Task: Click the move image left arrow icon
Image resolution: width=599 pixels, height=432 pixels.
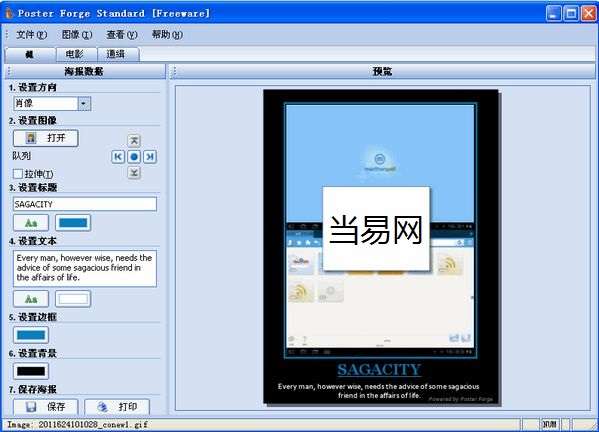Action: click(x=118, y=157)
